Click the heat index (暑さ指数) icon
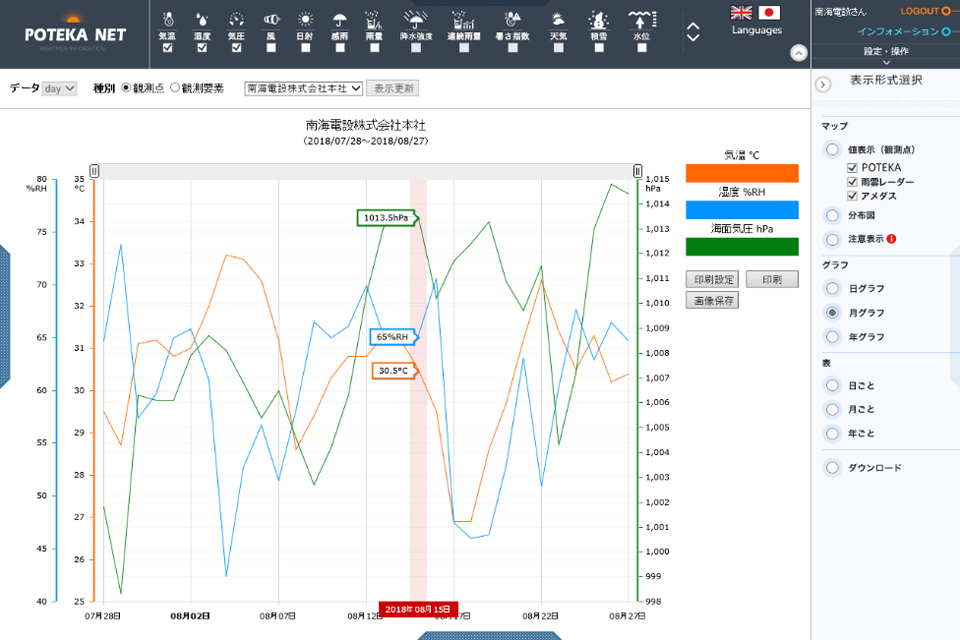The image size is (960, 640). coord(512,20)
